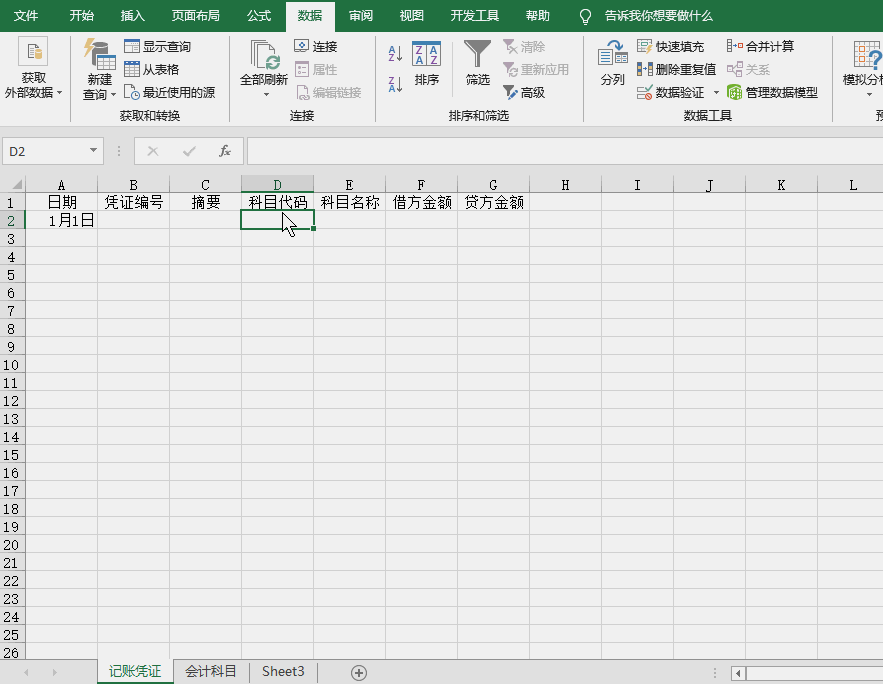Image resolution: width=883 pixels, height=684 pixels.
Task: Select the 会计科目 sheet tab
Action: tap(211, 672)
